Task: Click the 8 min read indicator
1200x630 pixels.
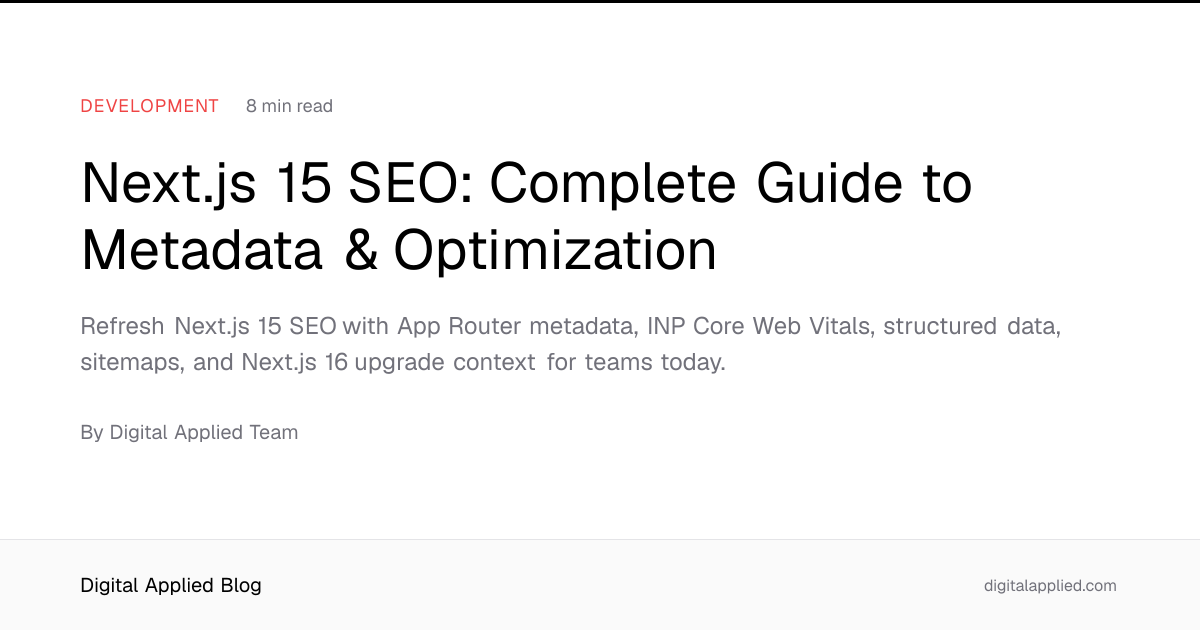Action: click(x=289, y=106)
